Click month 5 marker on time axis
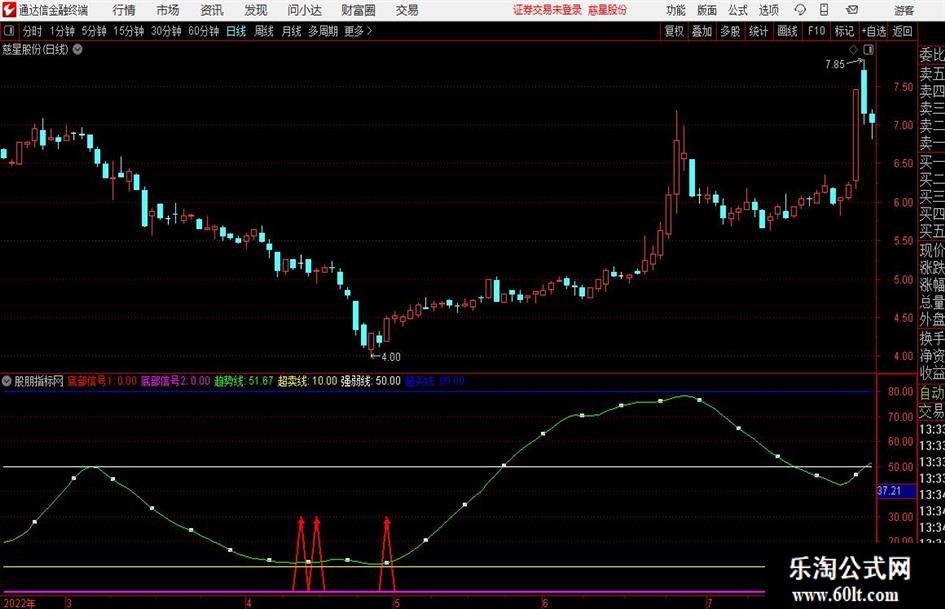This screenshot has height=609, width=945. point(397,603)
